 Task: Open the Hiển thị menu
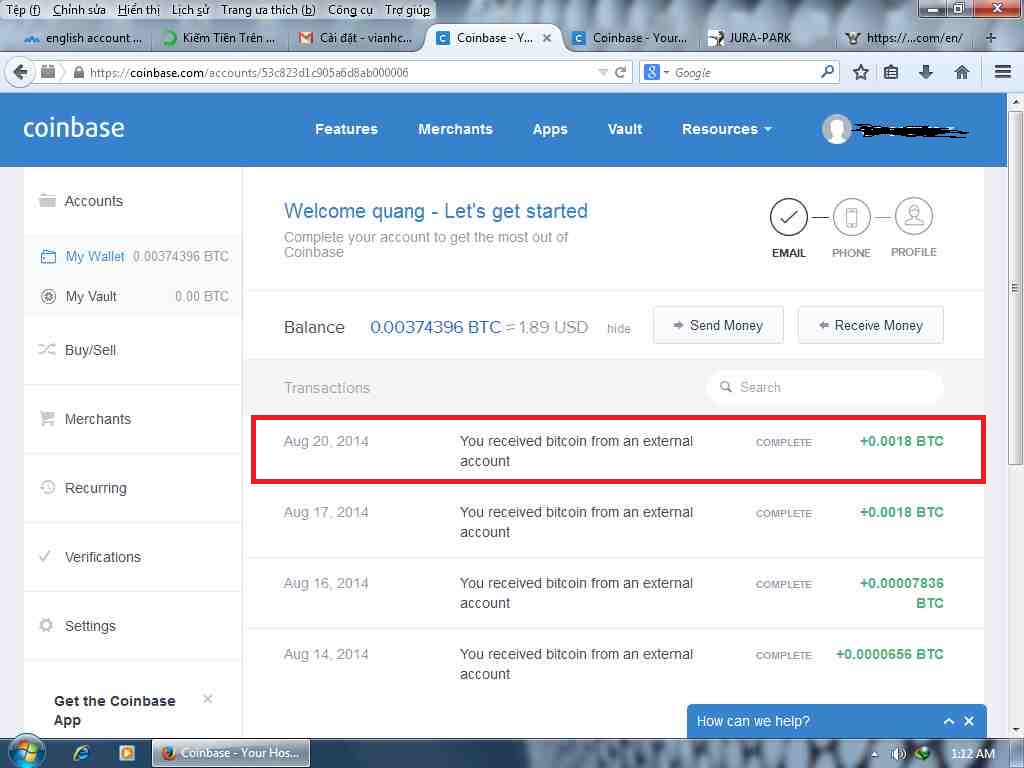point(138,10)
